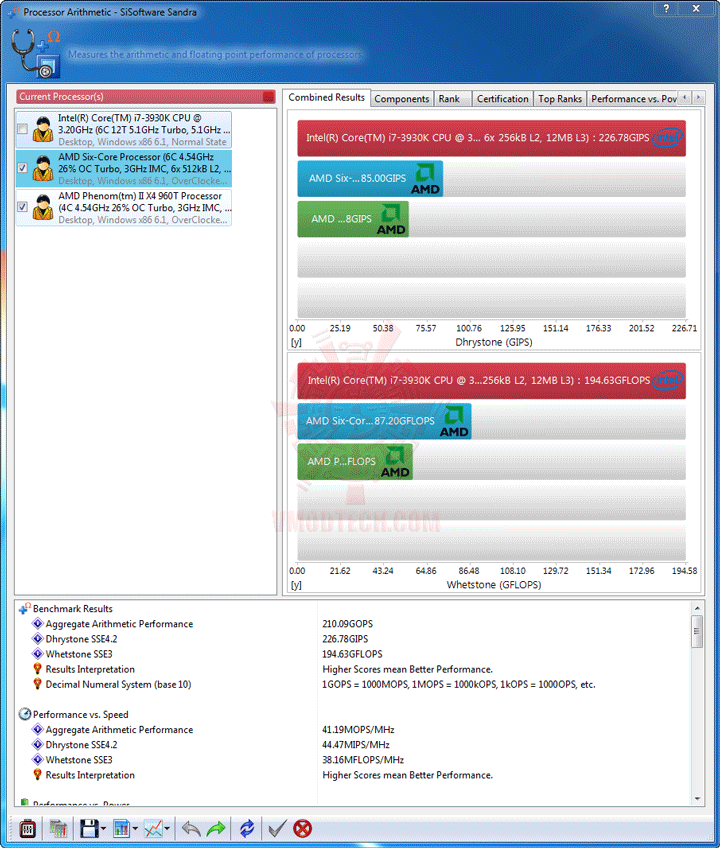Click the clock icon beside Performance vs. Speed
This screenshot has width=720, height=848.
pos(24,714)
